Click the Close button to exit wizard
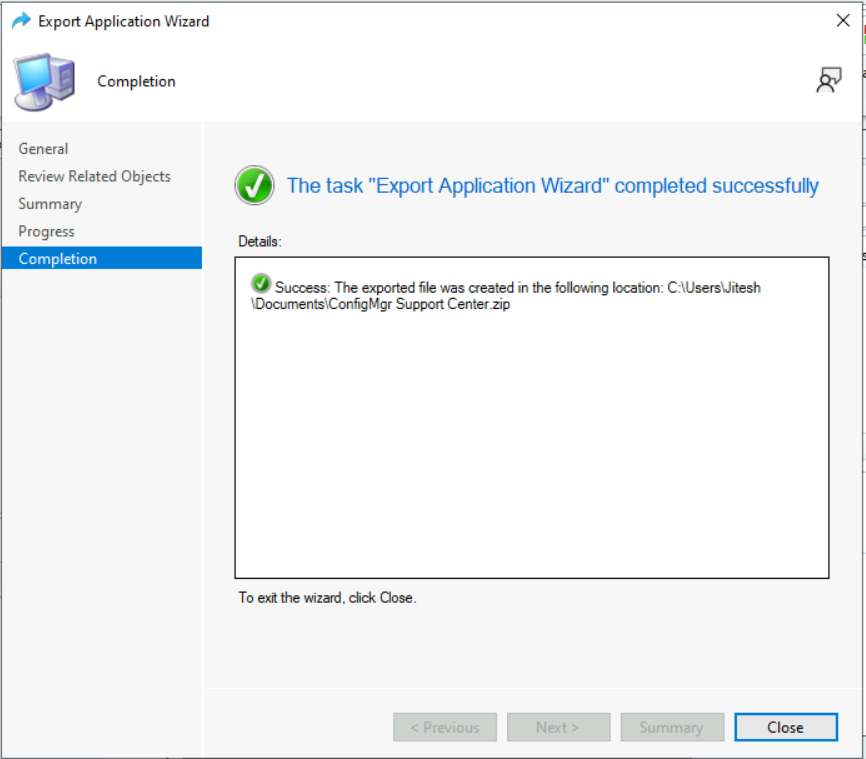Viewport: 866px width, 759px height. pyautogui.click(x=785, y=727)
